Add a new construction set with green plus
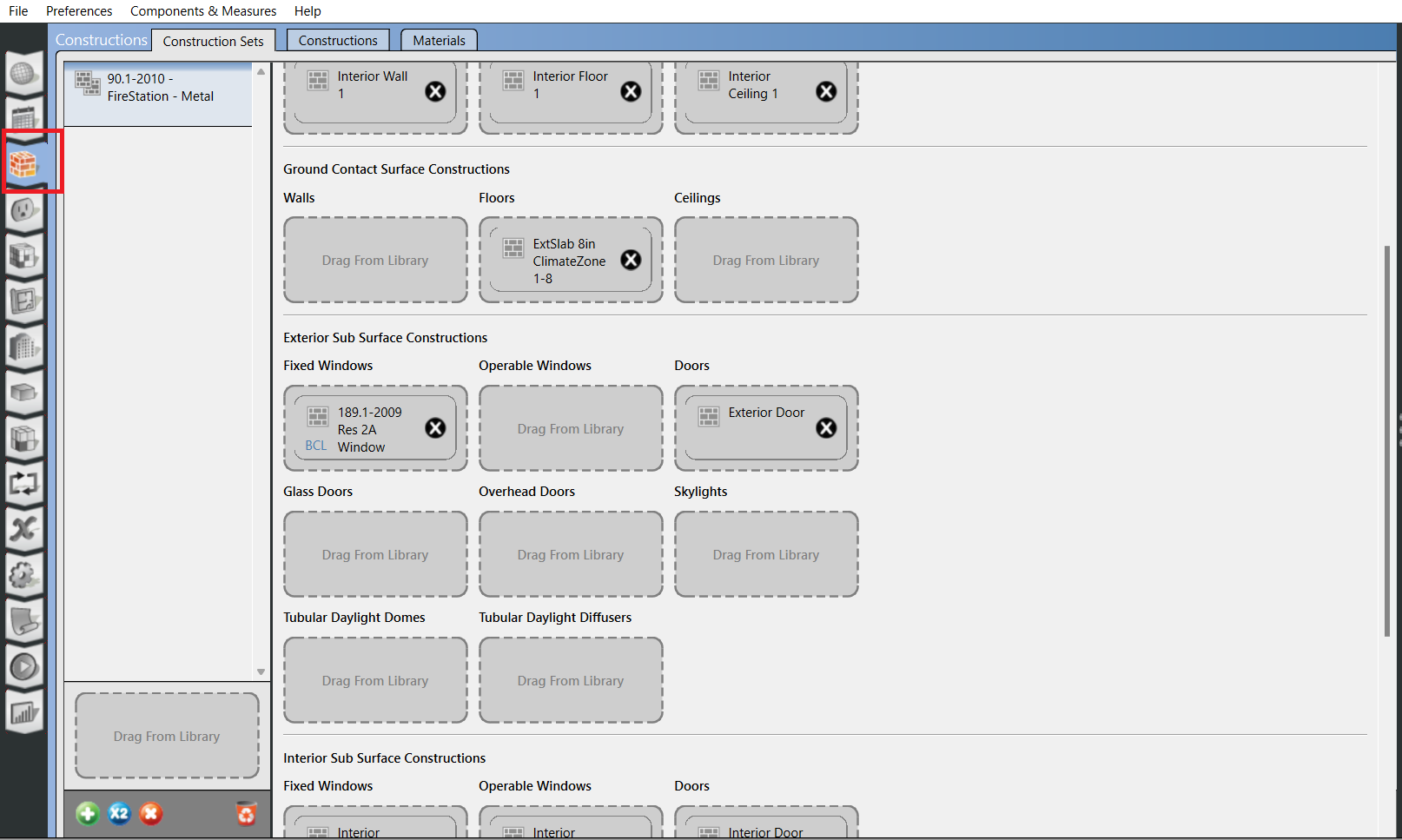 coord(88,814)
